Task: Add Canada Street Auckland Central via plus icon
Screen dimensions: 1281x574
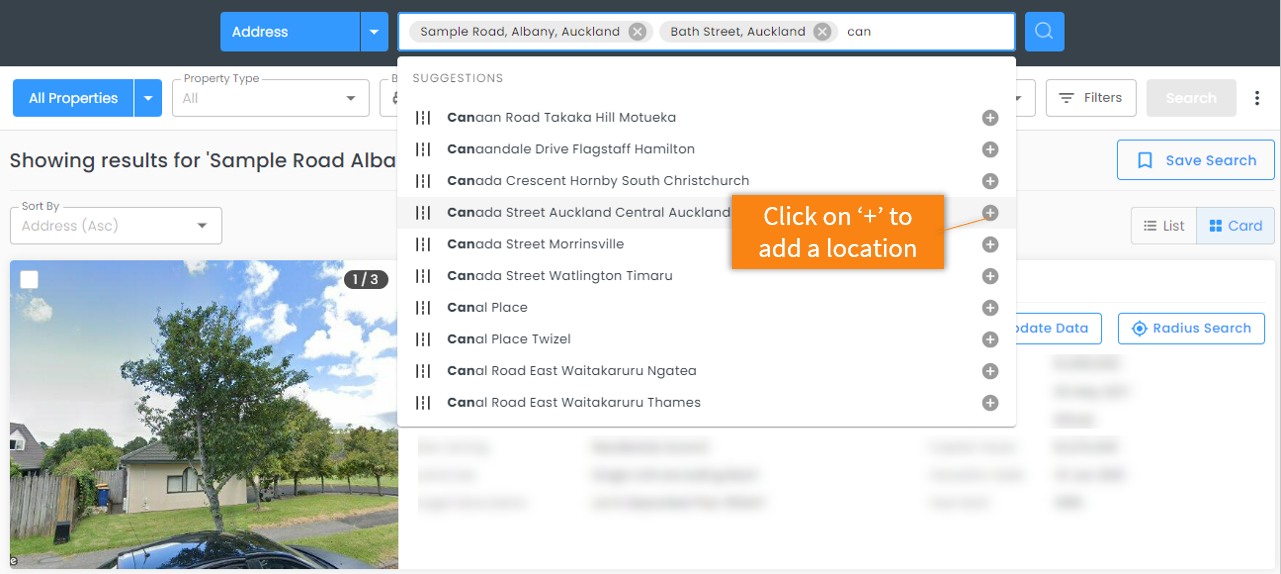Action: [990, 213]
